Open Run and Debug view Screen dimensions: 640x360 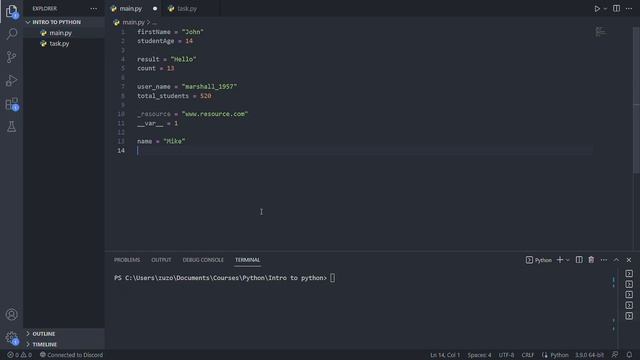click(x=11, y=80)
